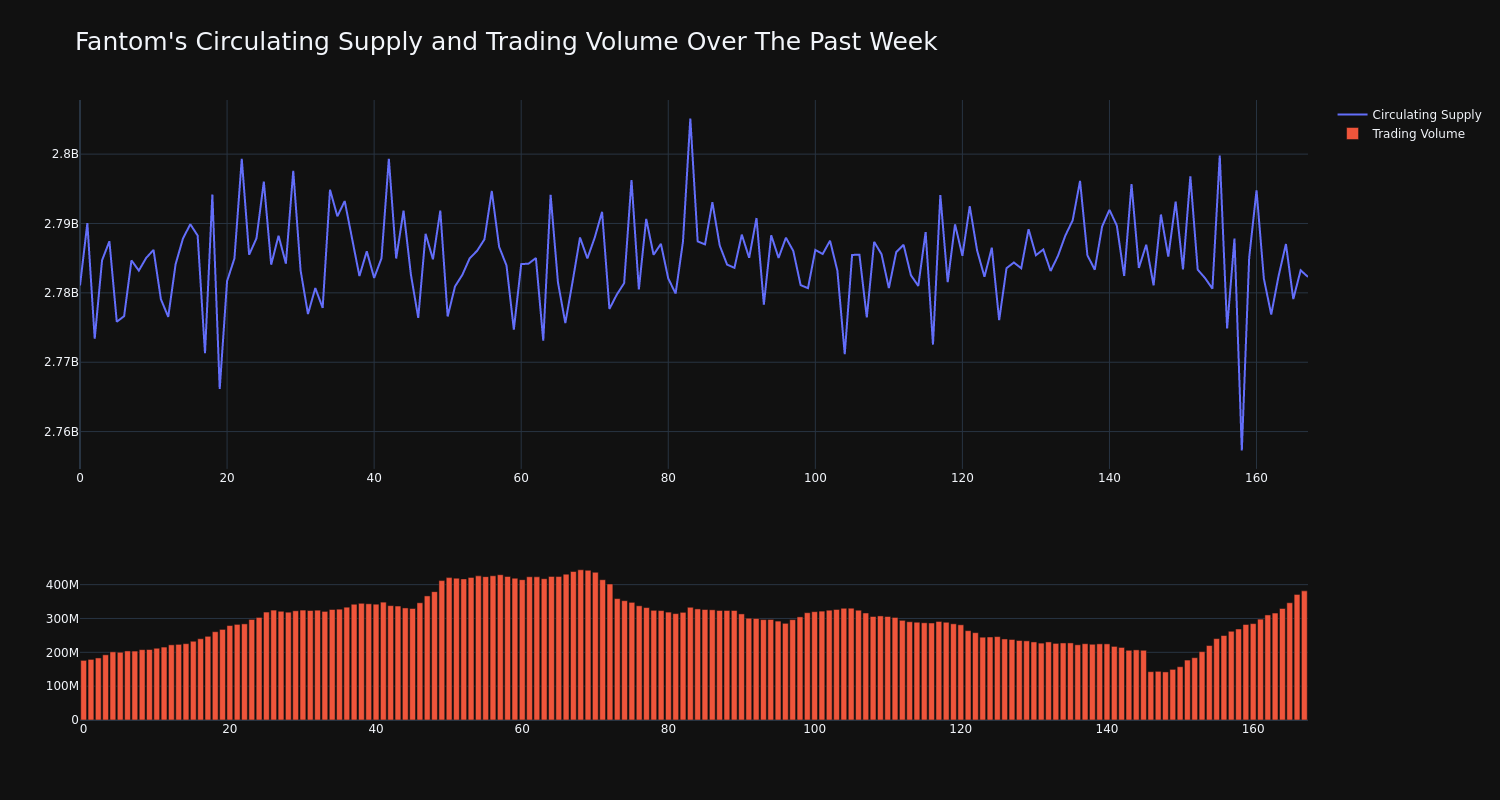Click the last volume bar at far right

click(x=1304, y=655)
